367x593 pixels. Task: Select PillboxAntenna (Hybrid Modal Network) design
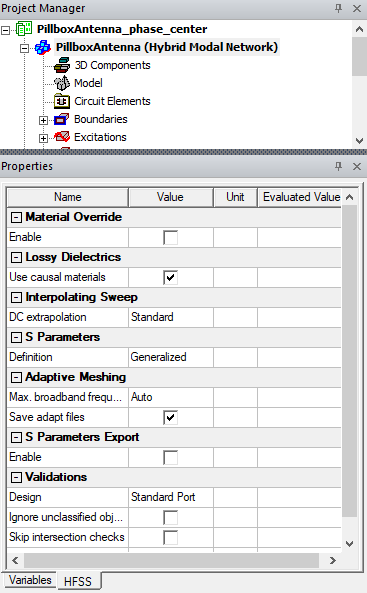(167, 47)
